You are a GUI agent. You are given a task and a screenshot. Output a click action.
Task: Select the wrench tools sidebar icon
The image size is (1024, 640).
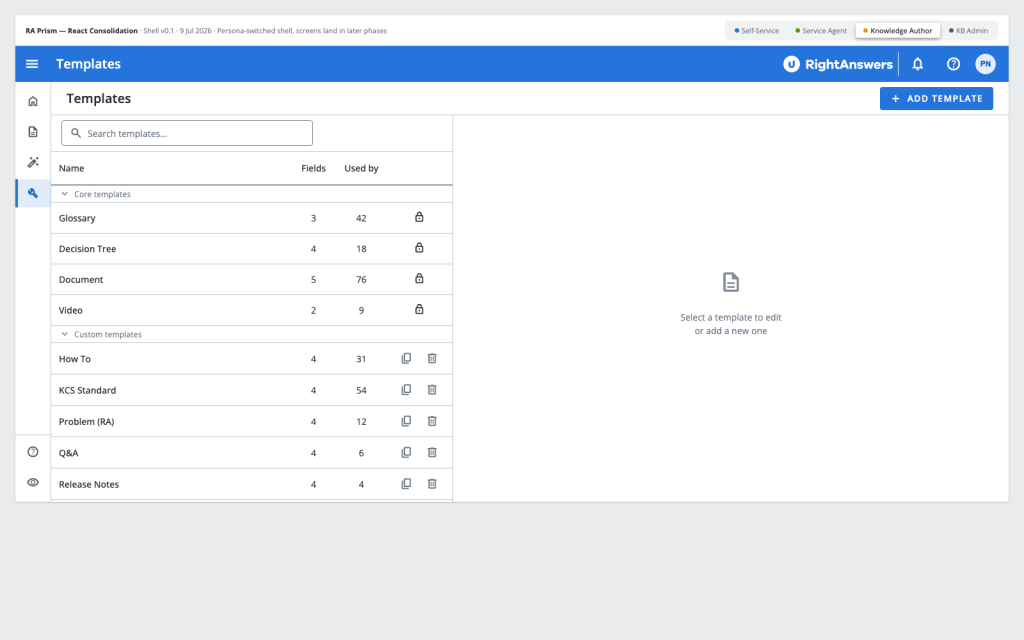[33, 193]
